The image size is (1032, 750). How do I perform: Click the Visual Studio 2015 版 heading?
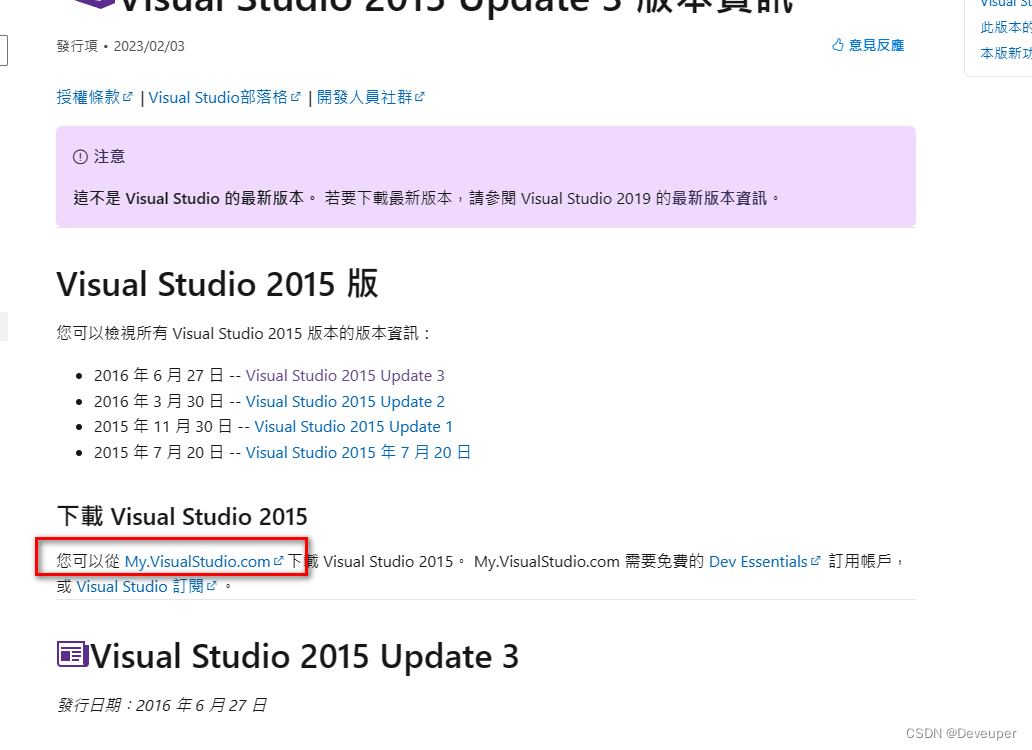pos(218,284)
